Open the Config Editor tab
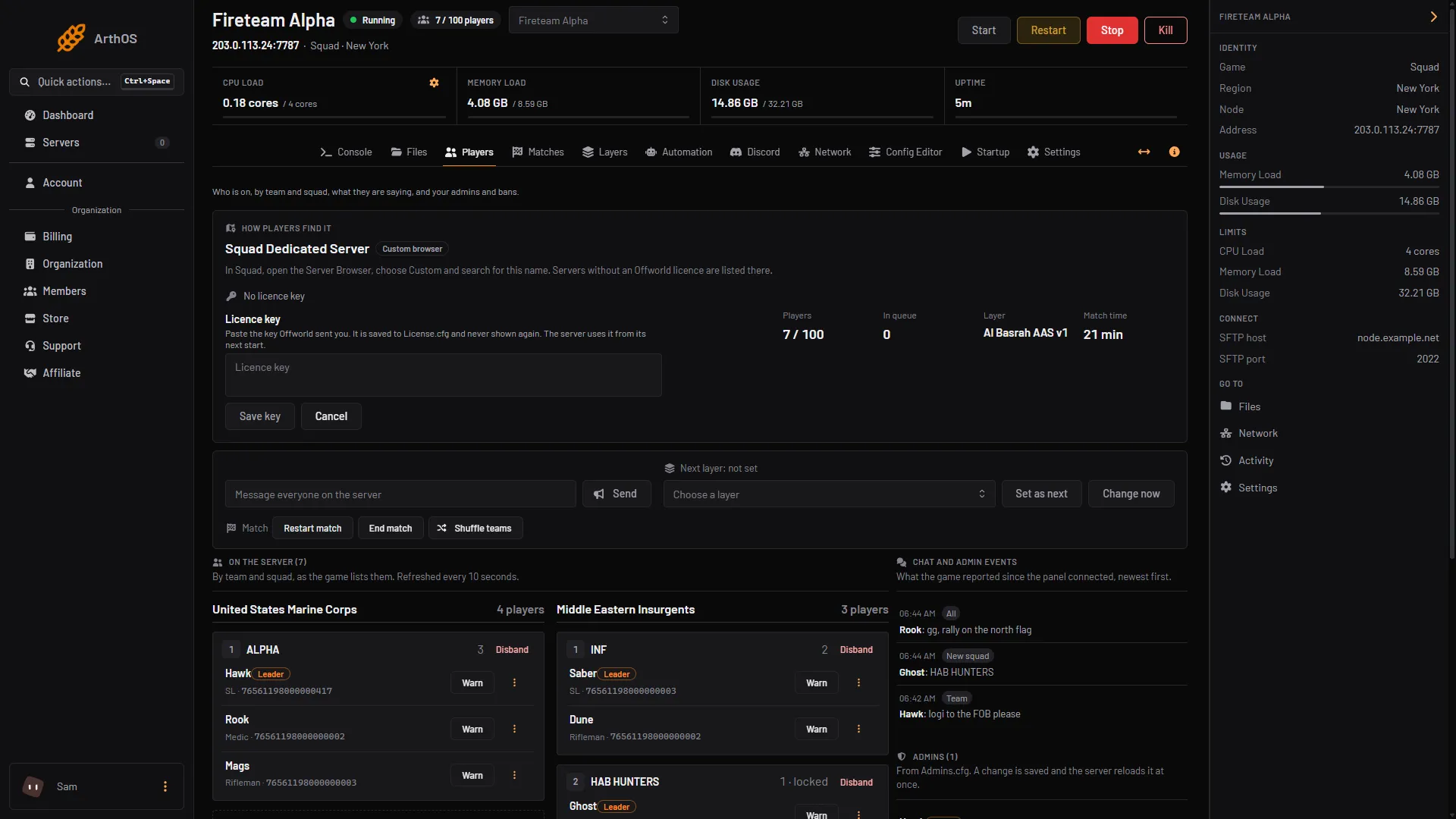Image resolution: width=1456 pixels, height=819 pixels. coord(905,152)
